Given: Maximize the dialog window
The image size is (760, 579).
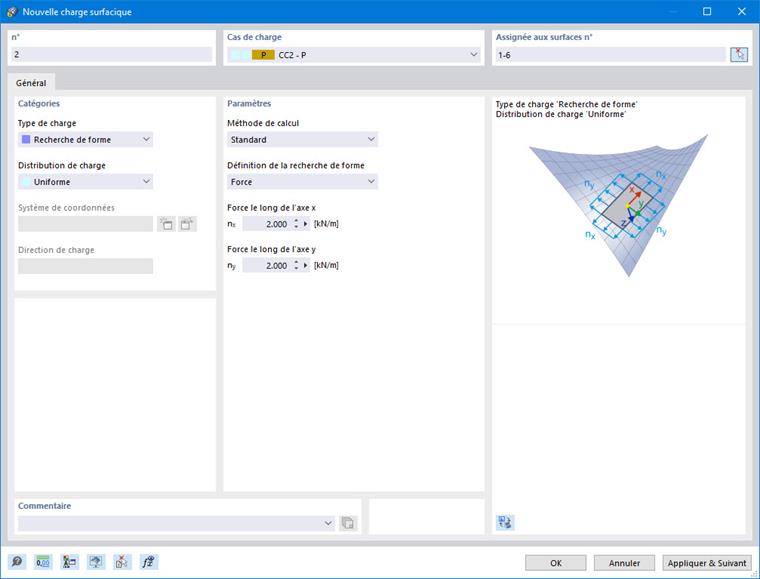Looking at the screenshot, I should [x=707, y=12].
